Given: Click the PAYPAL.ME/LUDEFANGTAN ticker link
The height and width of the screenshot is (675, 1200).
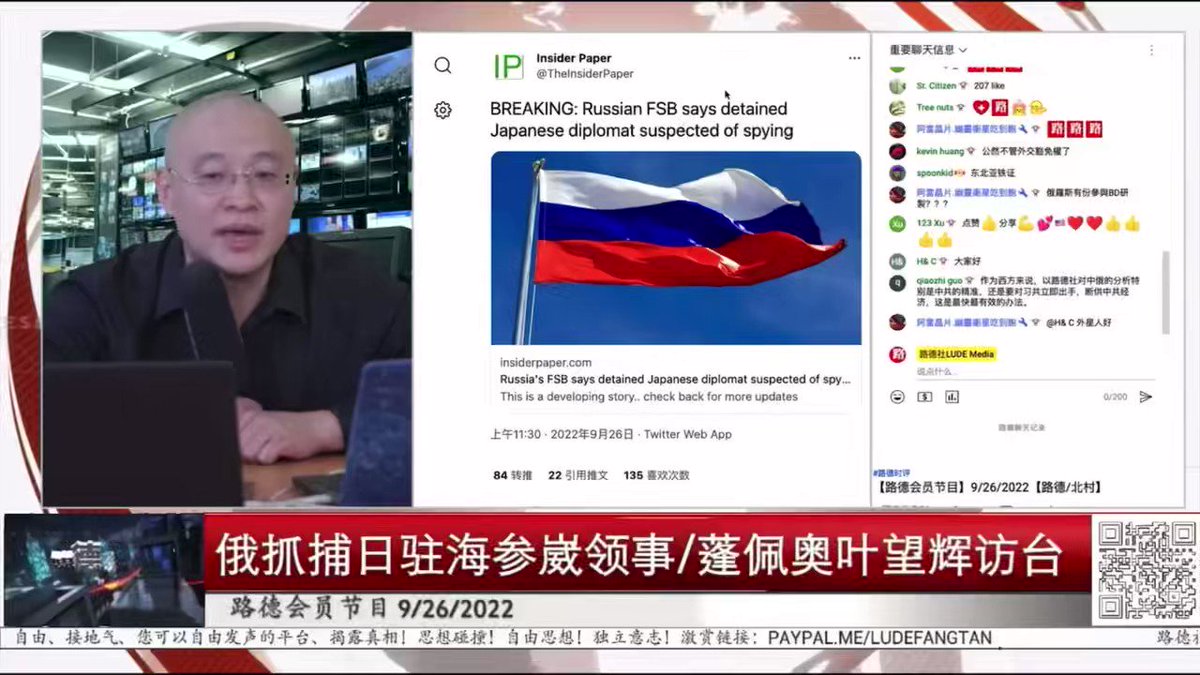Looking at the screenshot, I should (x=880, y=637).
